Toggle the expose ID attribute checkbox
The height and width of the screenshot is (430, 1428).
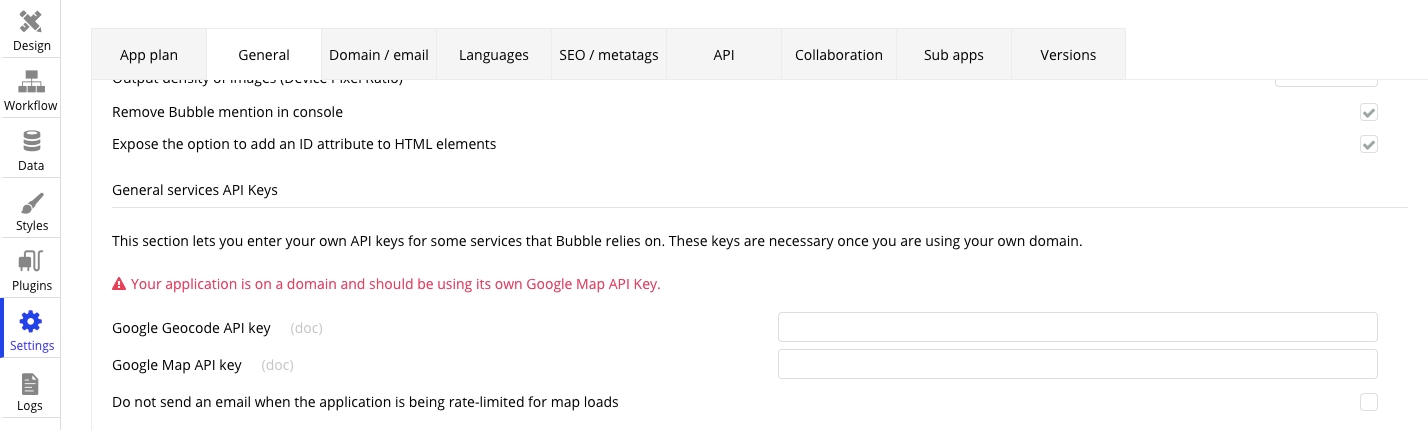coord(1368,144)
